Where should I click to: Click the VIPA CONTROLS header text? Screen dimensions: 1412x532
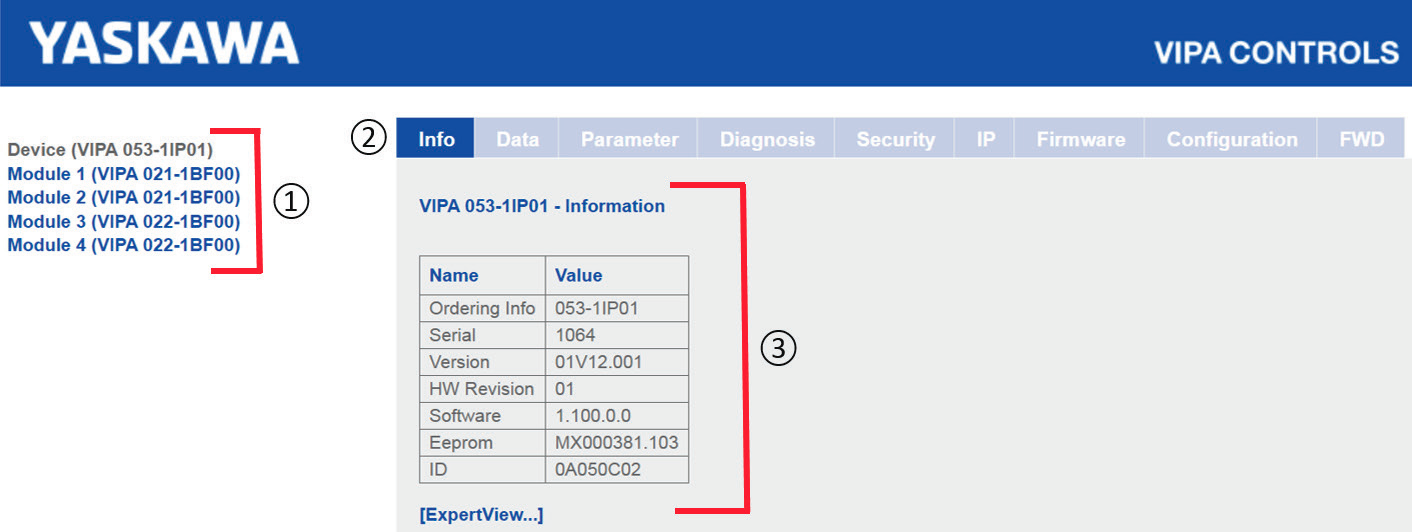1276,52
